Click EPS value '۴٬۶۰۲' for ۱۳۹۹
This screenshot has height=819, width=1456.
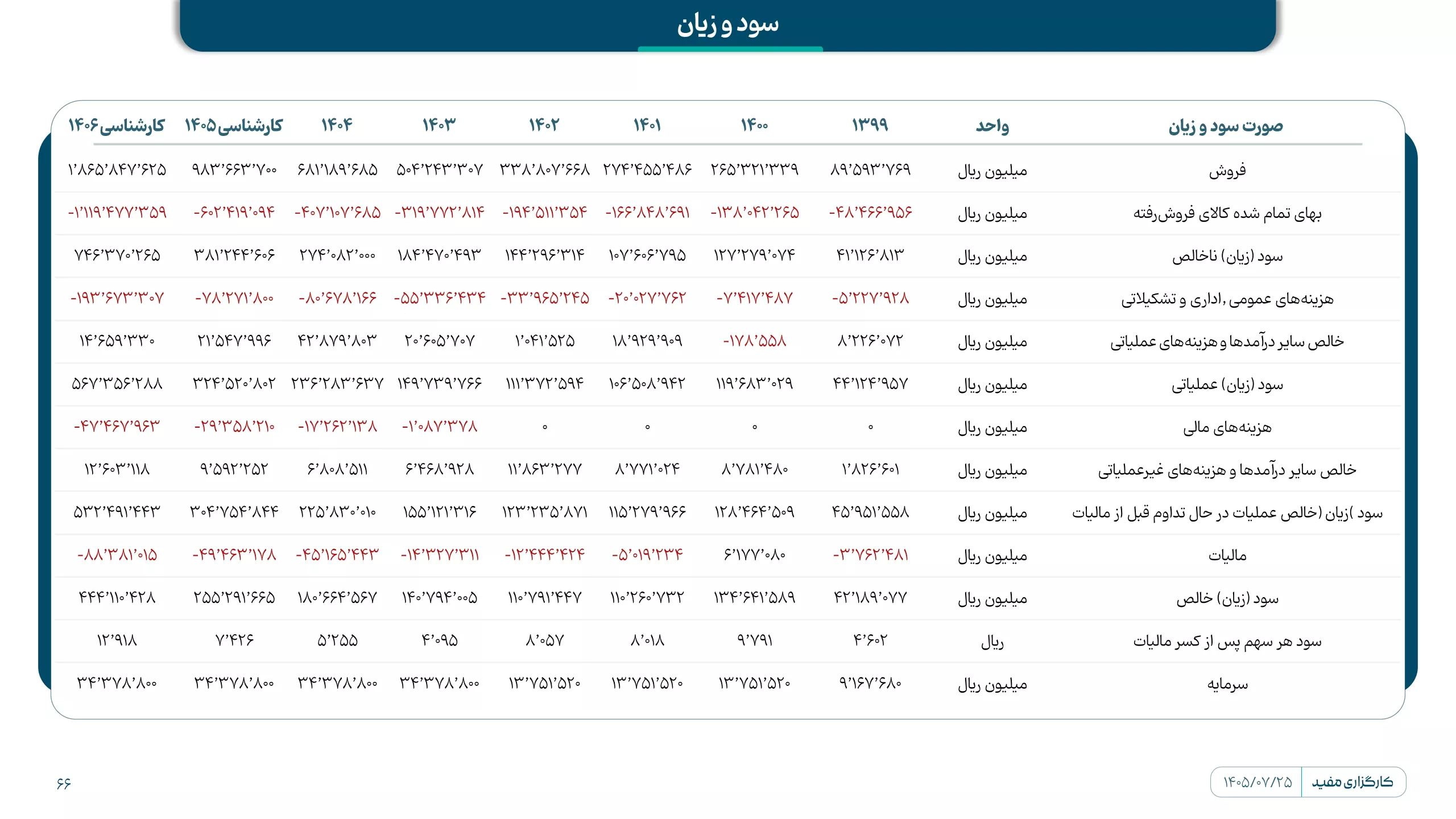pyautogui.click(x=870, y=641)
